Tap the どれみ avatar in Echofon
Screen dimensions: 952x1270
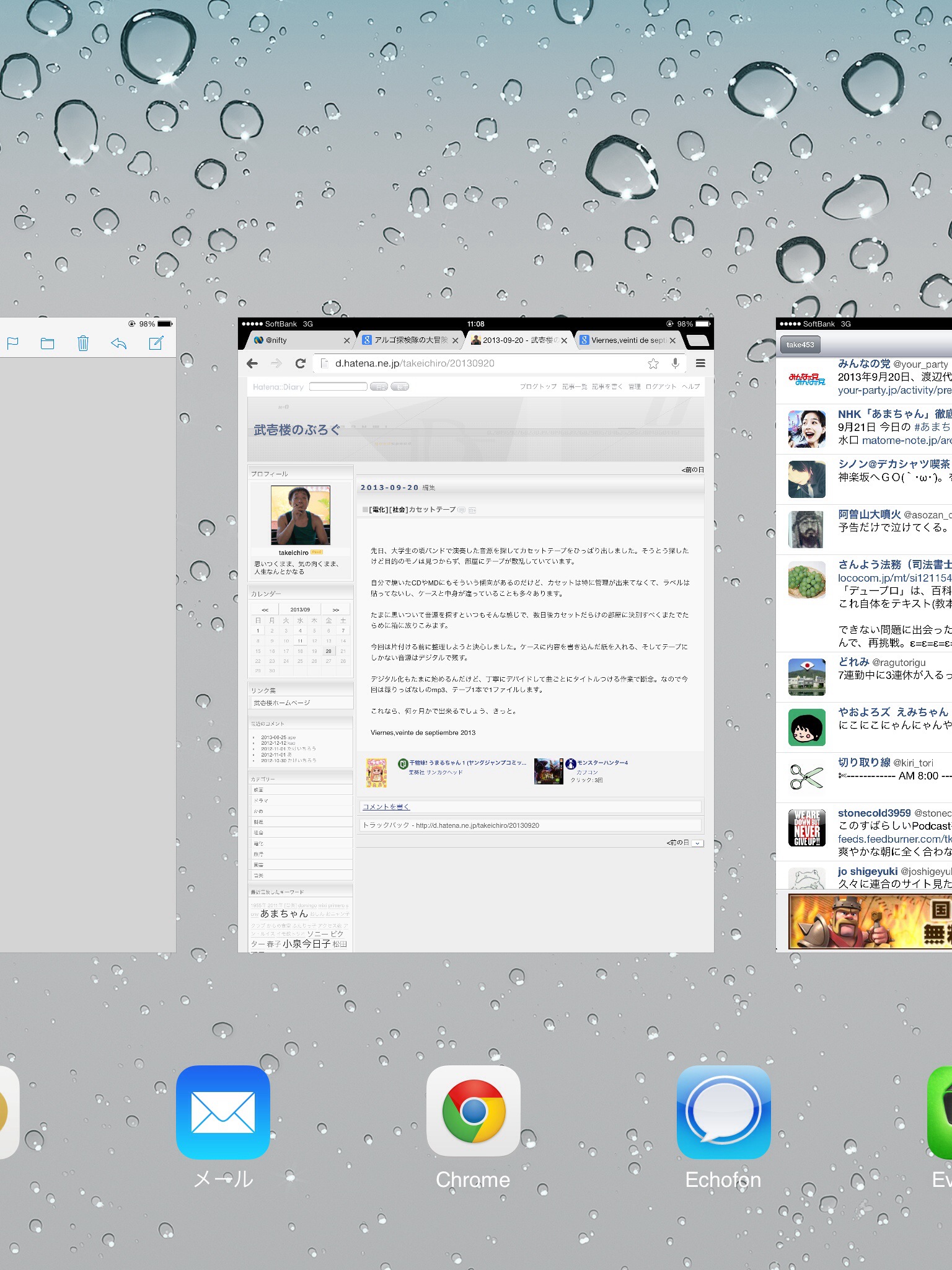click(806, 677)
